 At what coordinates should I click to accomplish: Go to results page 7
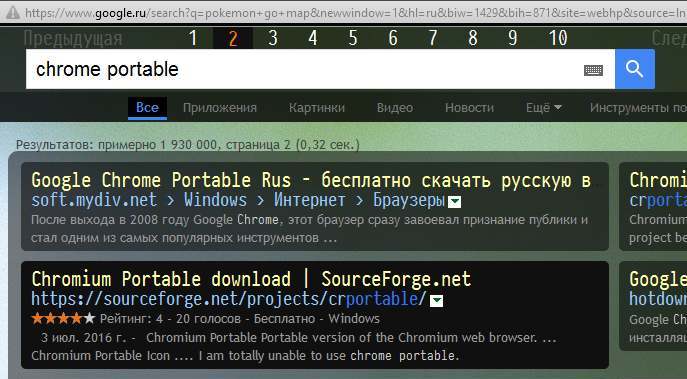click(x=432, y=38)
